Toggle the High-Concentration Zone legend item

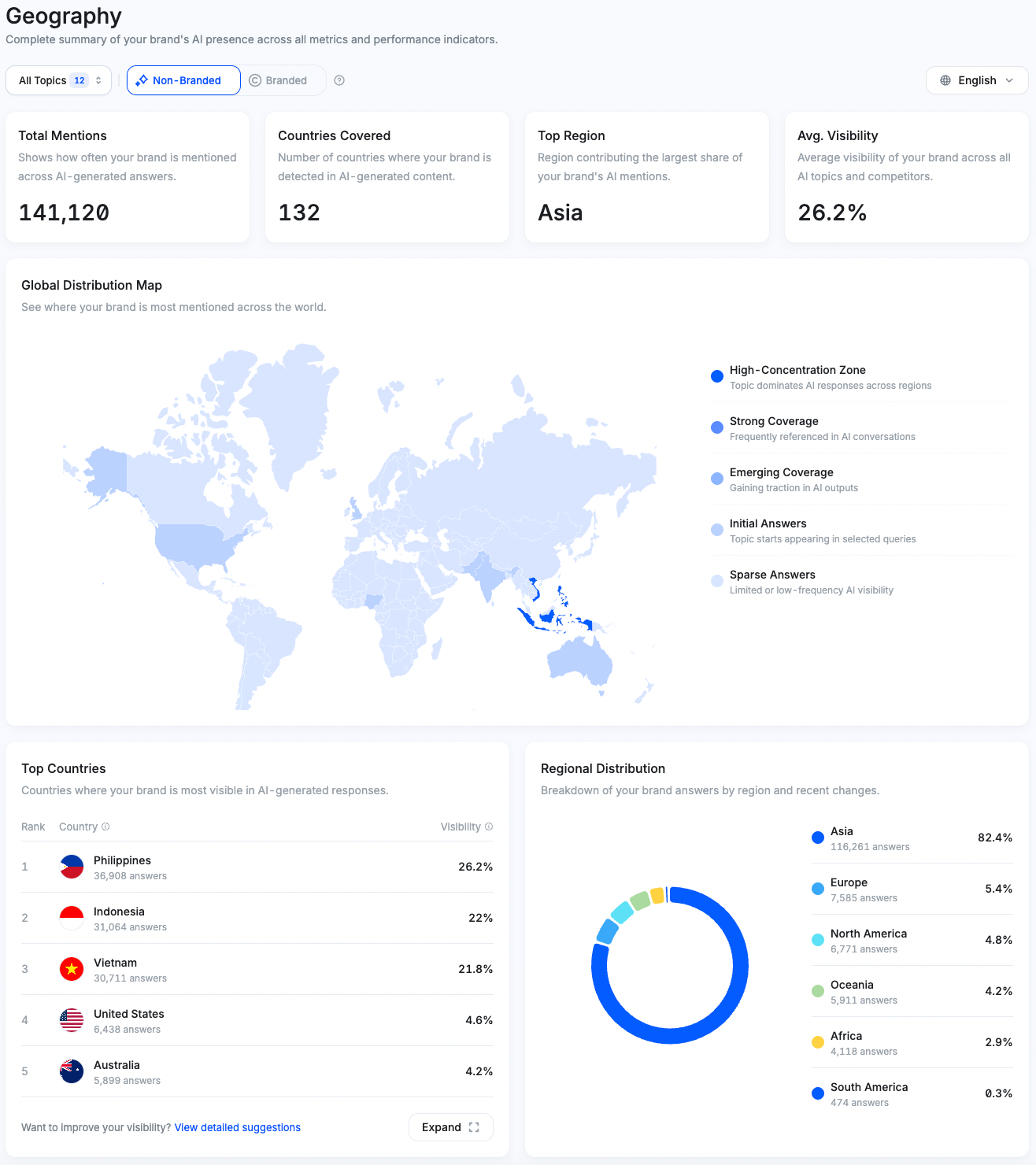click(x=716, y=376)
